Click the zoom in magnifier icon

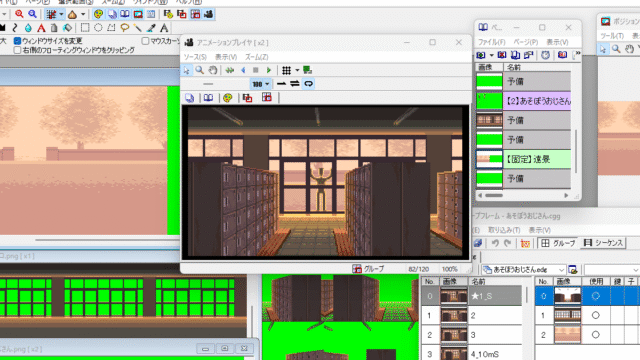click(19, 14)
